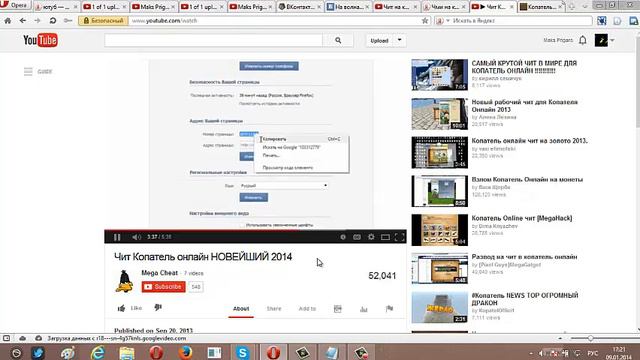The image size is (640, 360).
Task: Go back in browser
Action: (23, 20)
